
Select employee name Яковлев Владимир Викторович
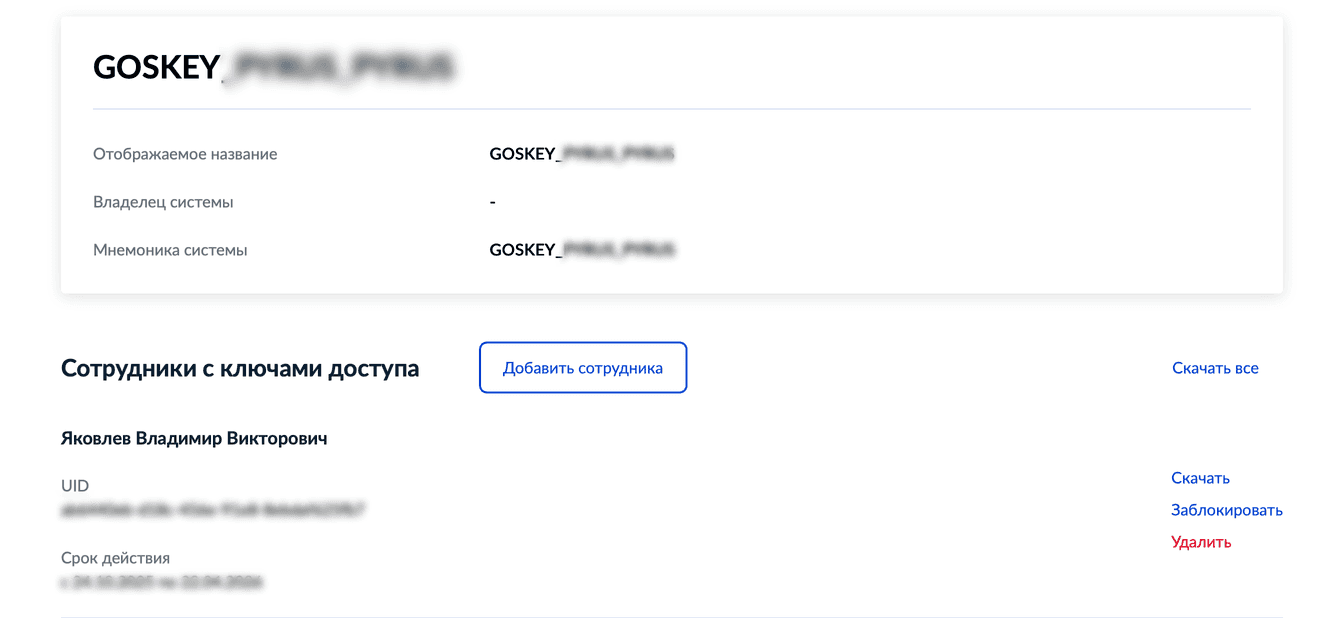(194, 438)
